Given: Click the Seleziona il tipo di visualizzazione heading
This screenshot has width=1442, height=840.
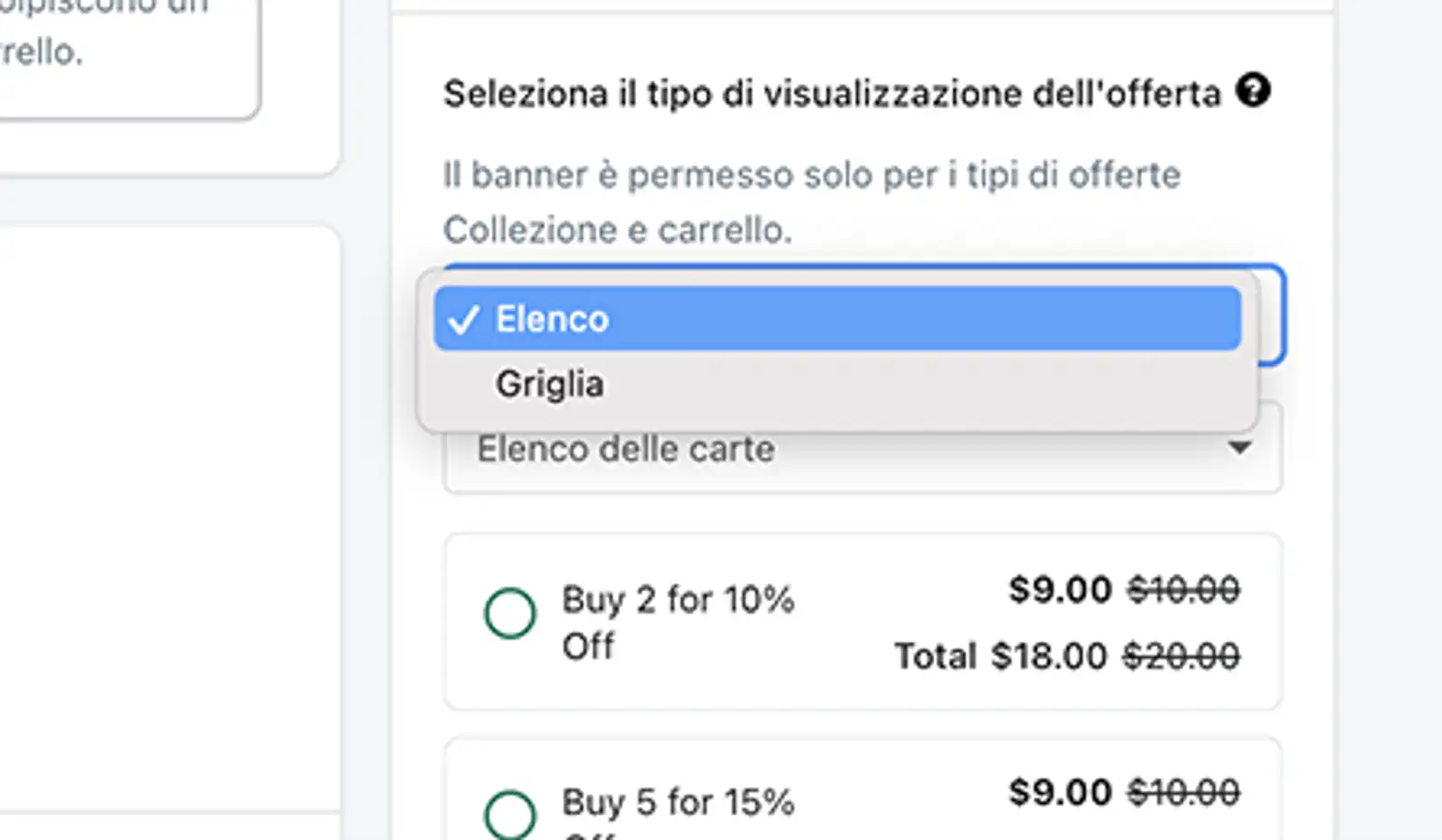Looking at the screenshot, I should pos(831,94).
